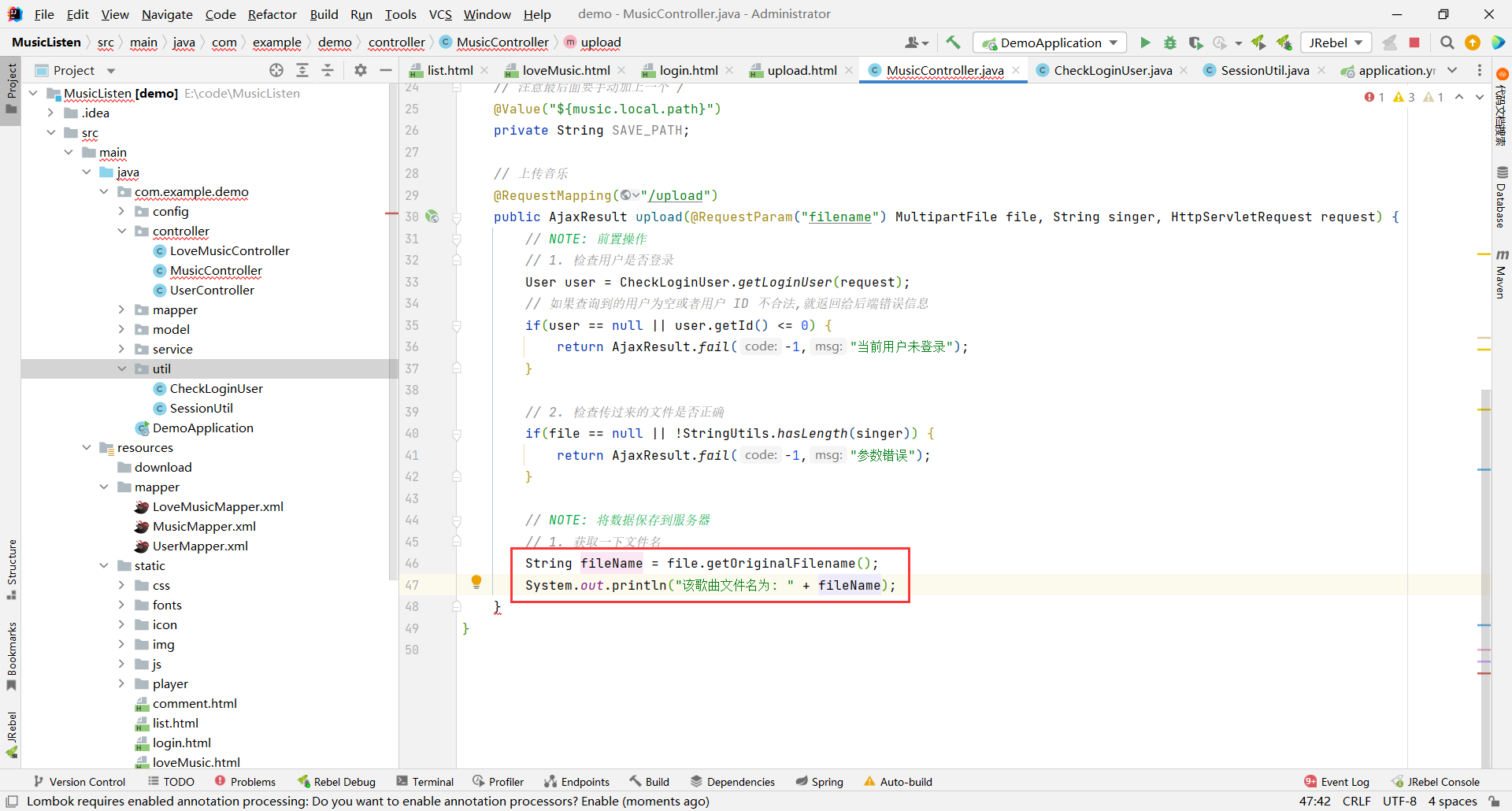Run DemoApplication with the green play icon

[x=1145, y=43]
